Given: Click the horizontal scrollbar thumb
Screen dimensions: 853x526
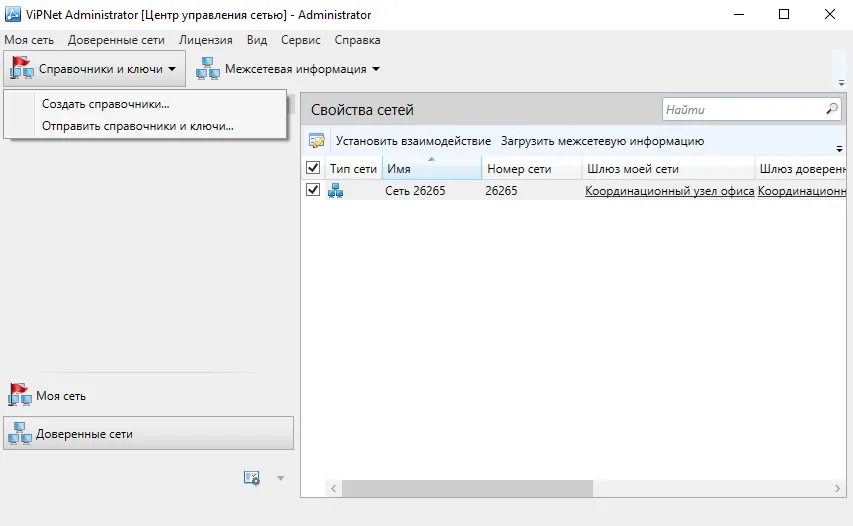Looking at the screenshot, I should [x=467, y=488].
